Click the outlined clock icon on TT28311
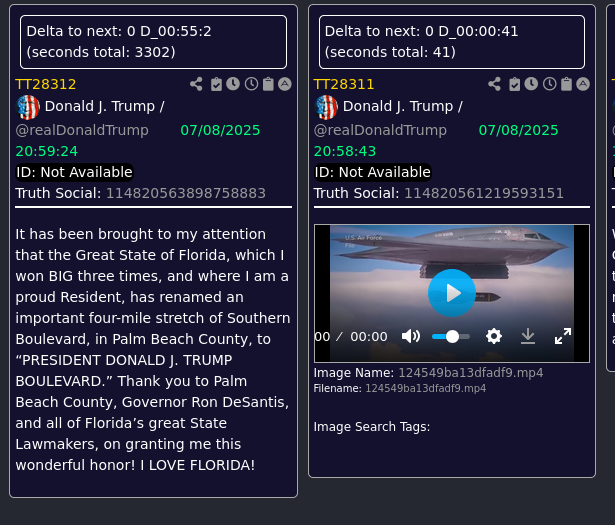Image resolution: width=615 pixels, height=525 pixels. pos(549,84)
